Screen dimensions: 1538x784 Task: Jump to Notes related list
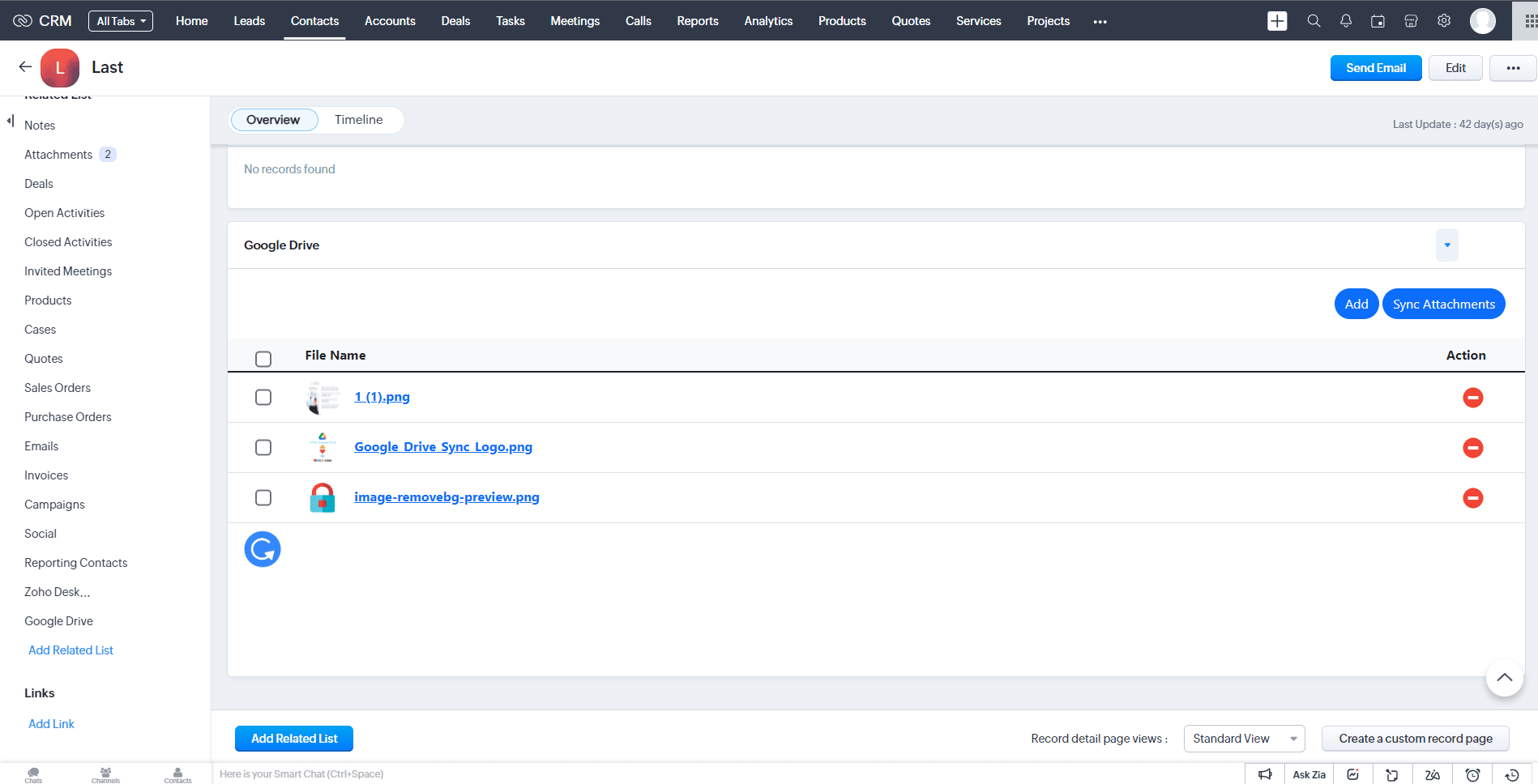point(40,126)
